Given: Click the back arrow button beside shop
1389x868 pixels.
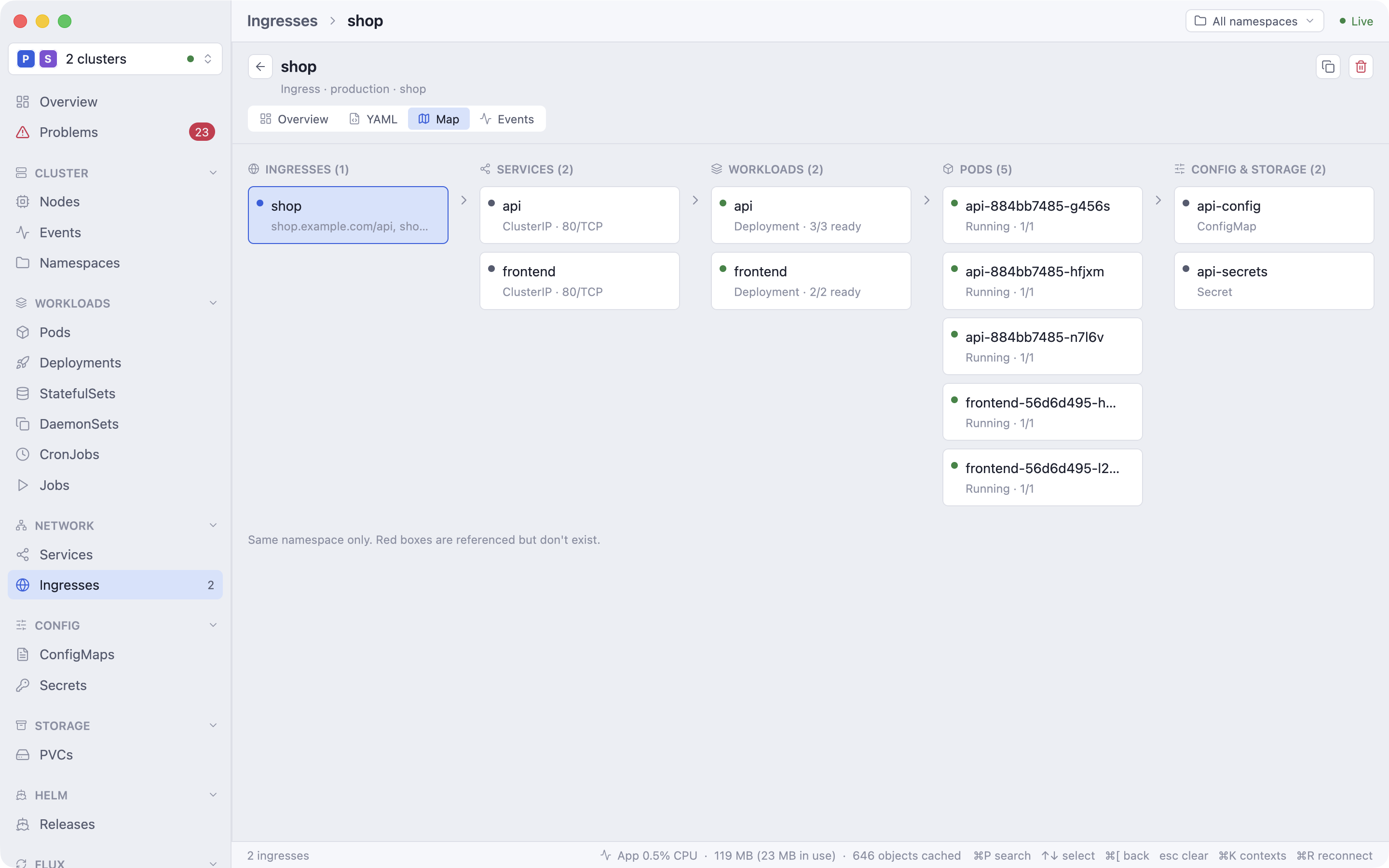Looking at the screenshot, I should (260, 67).
